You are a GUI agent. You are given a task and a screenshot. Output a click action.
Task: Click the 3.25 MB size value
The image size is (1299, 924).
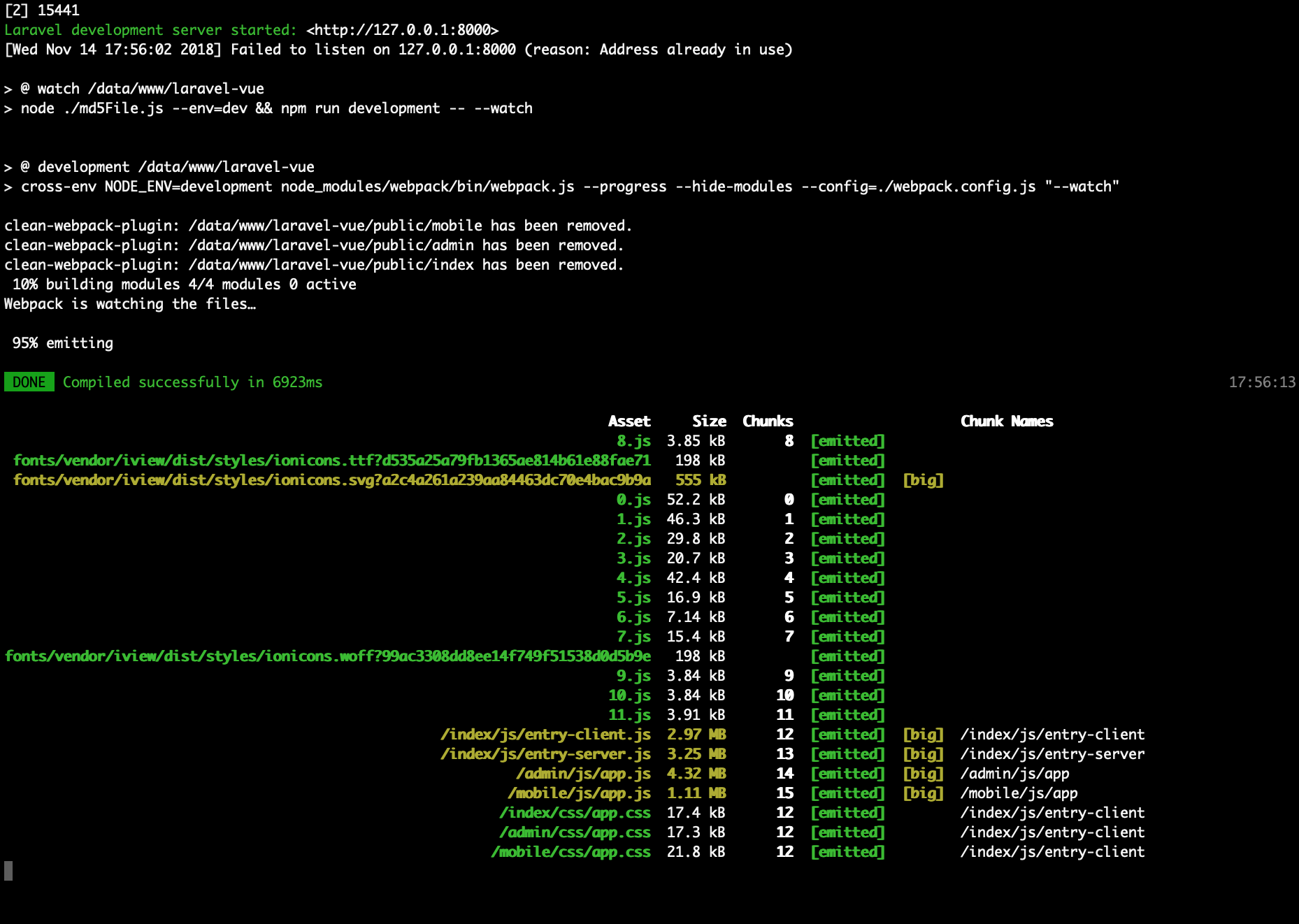pos(696,754)
